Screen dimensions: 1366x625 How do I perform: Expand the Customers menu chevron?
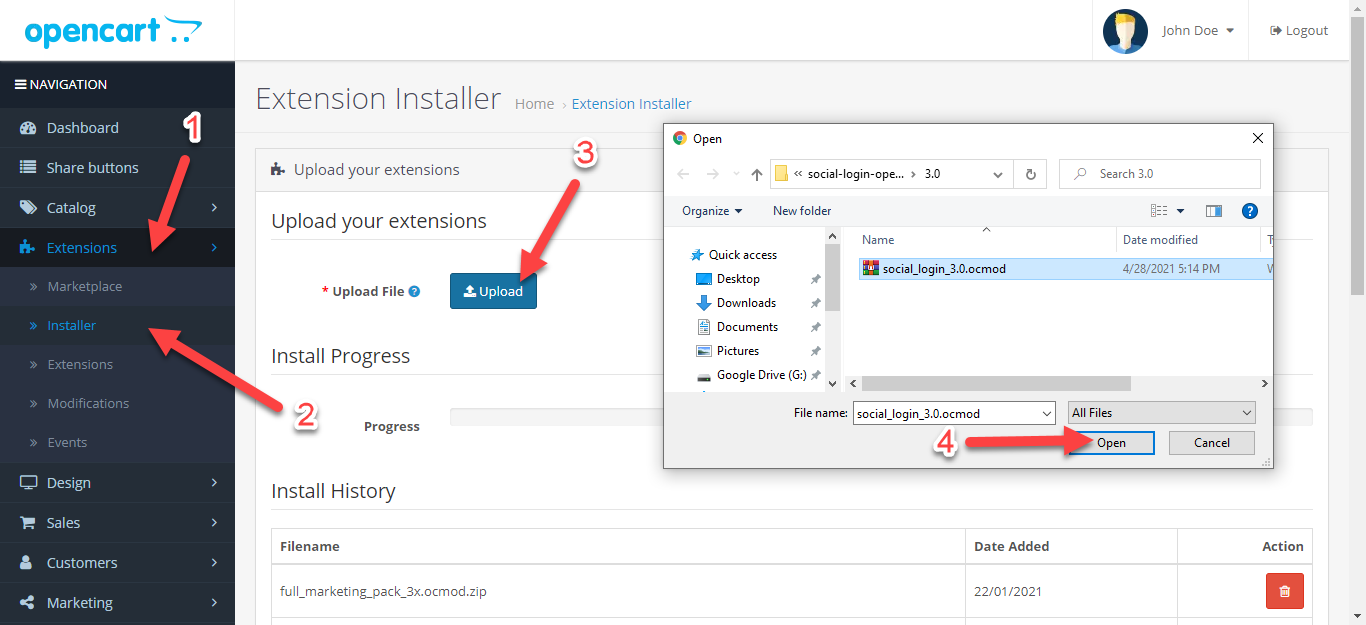[x=214, y=563]
